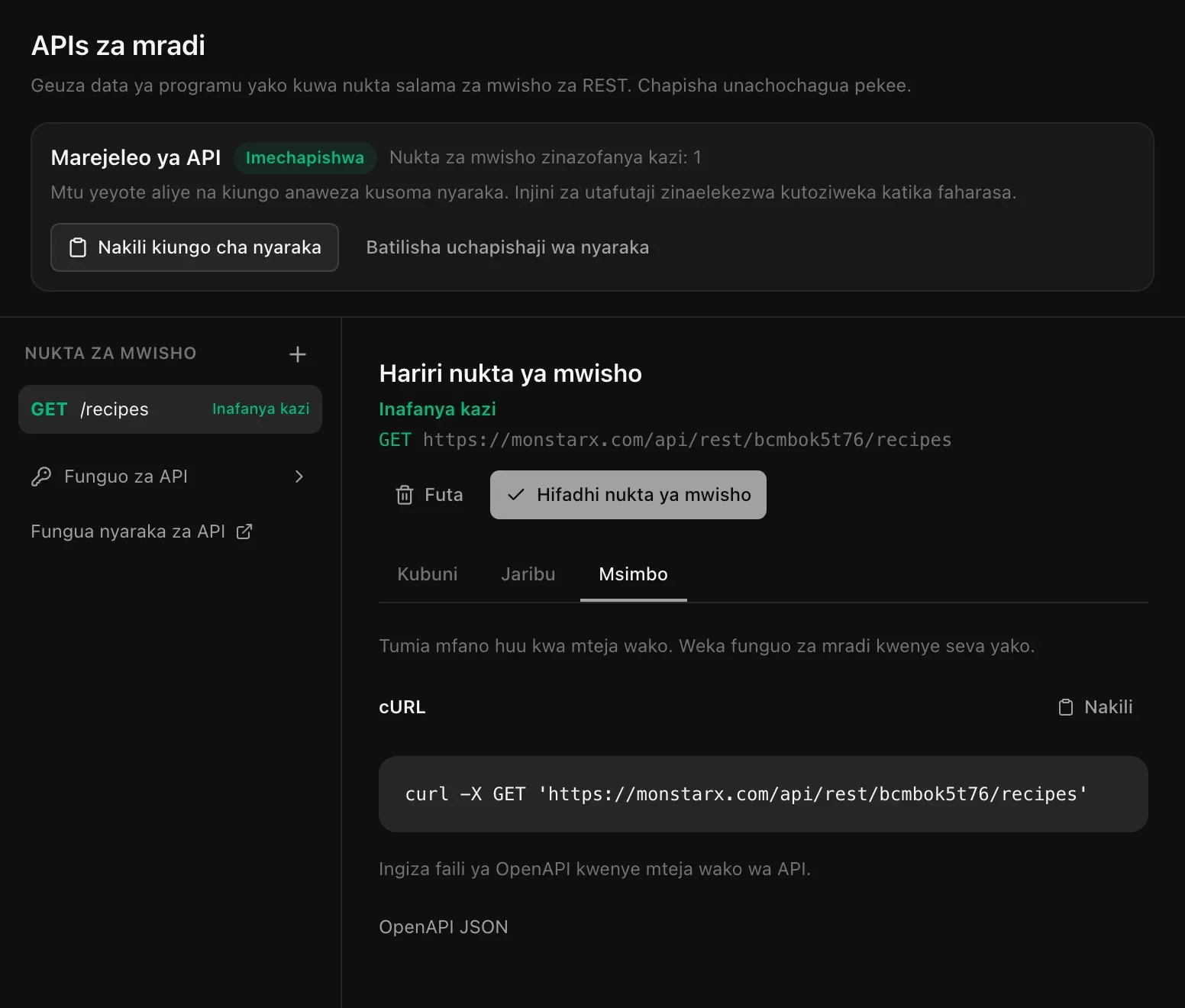Click the clipboard icon in Nakili kiungo button
The width and height of the screenshot is (1185, 1008).
click(x=78, y=247)
